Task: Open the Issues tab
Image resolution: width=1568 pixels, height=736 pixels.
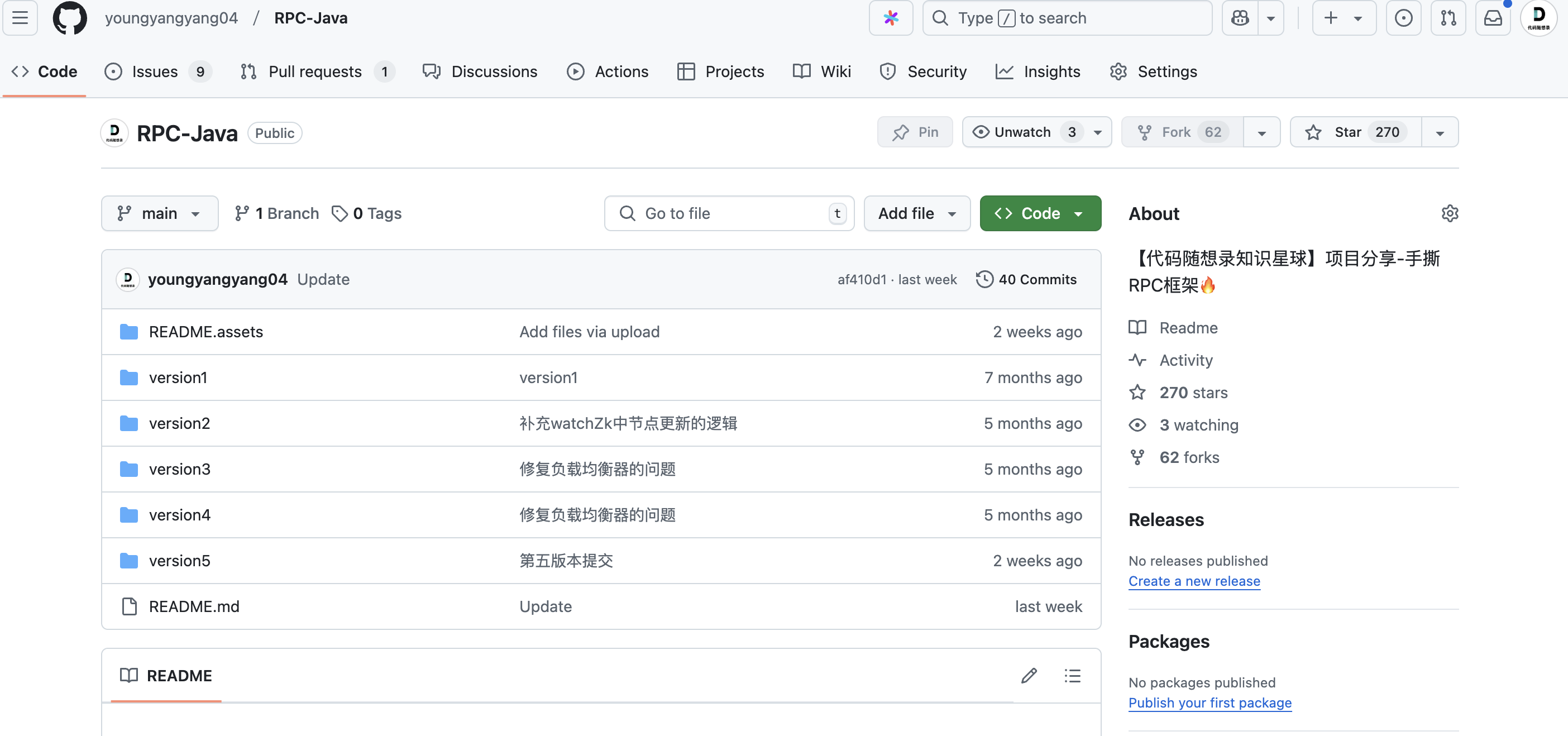Action: pyautogui.click(x=157, y=71)
